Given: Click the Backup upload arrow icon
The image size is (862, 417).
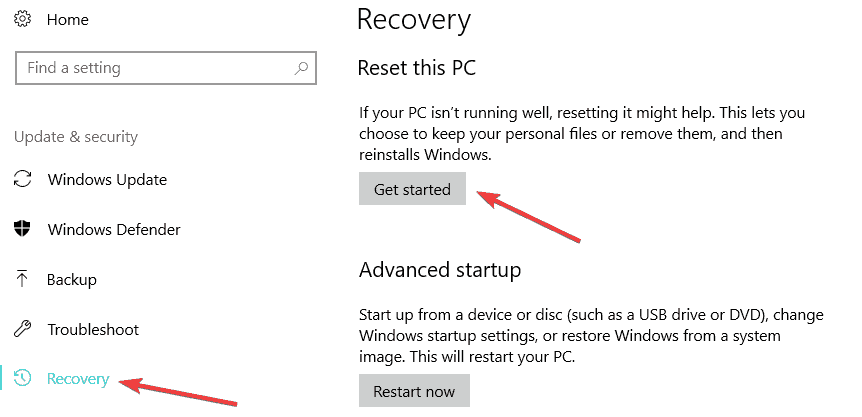Looking at the screenshot, I should [x=22, y=280].
